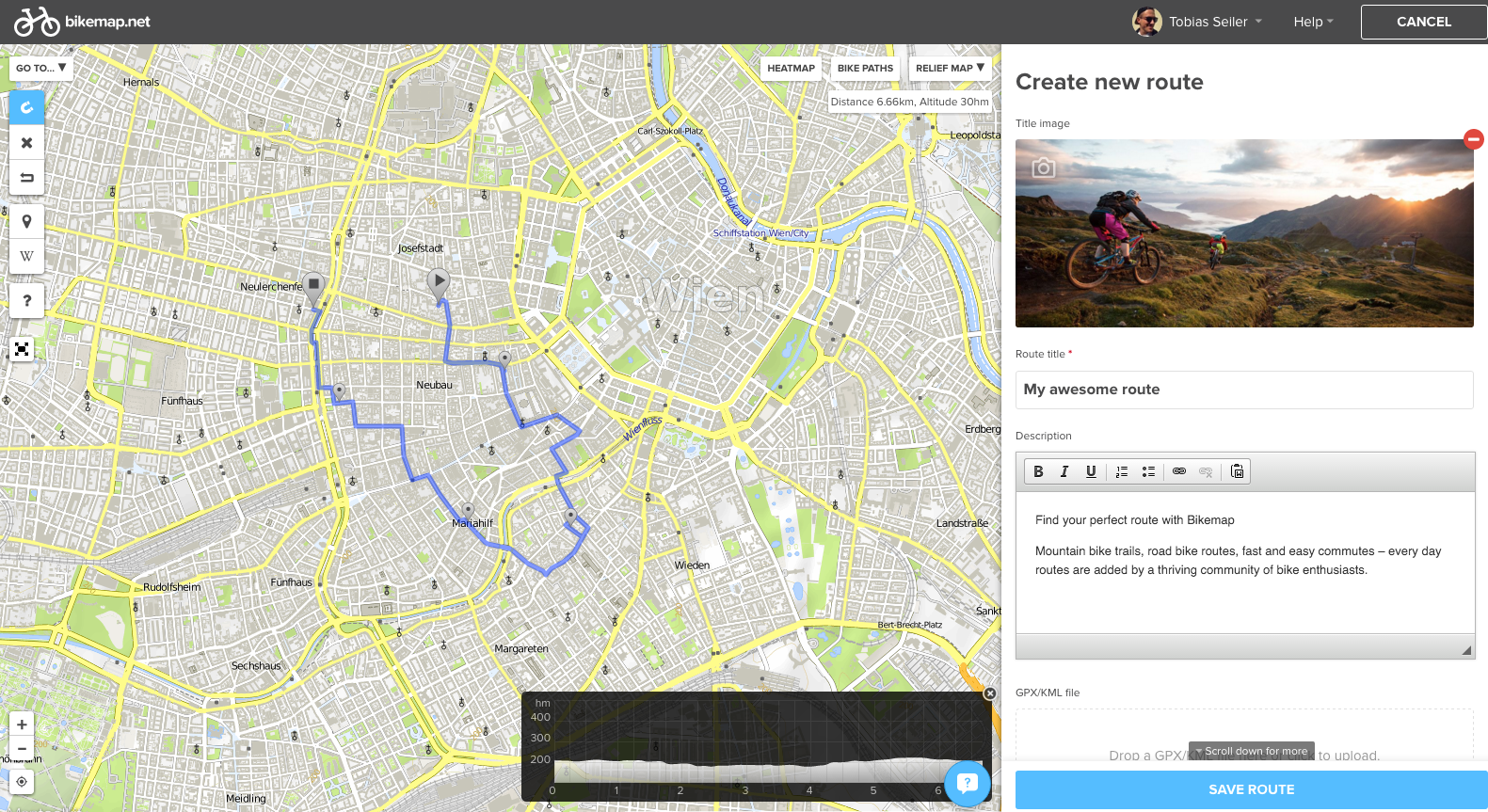Image resolution: width=1488 pixels, height=812 pixels.
Task: Locate my position on map
Action: (x=22, y=782)
